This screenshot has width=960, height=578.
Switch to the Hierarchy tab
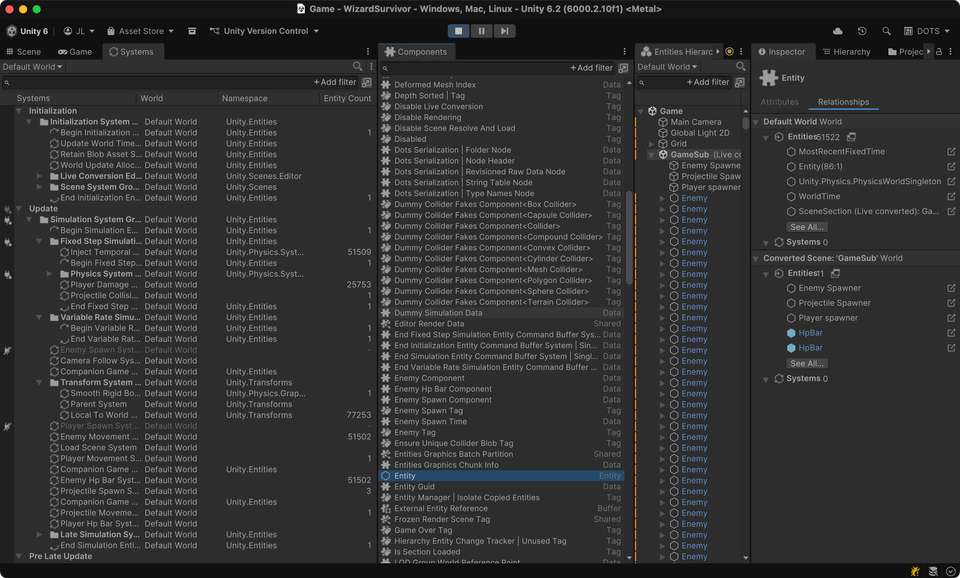coord(846,52)
